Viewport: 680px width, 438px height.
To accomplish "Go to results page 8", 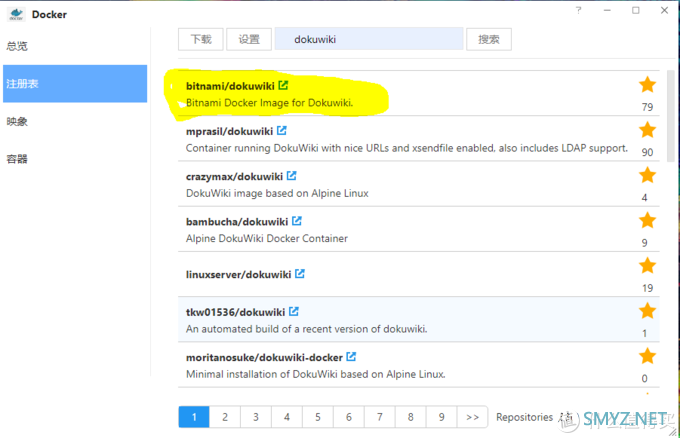I will click(x=411, y=417).
